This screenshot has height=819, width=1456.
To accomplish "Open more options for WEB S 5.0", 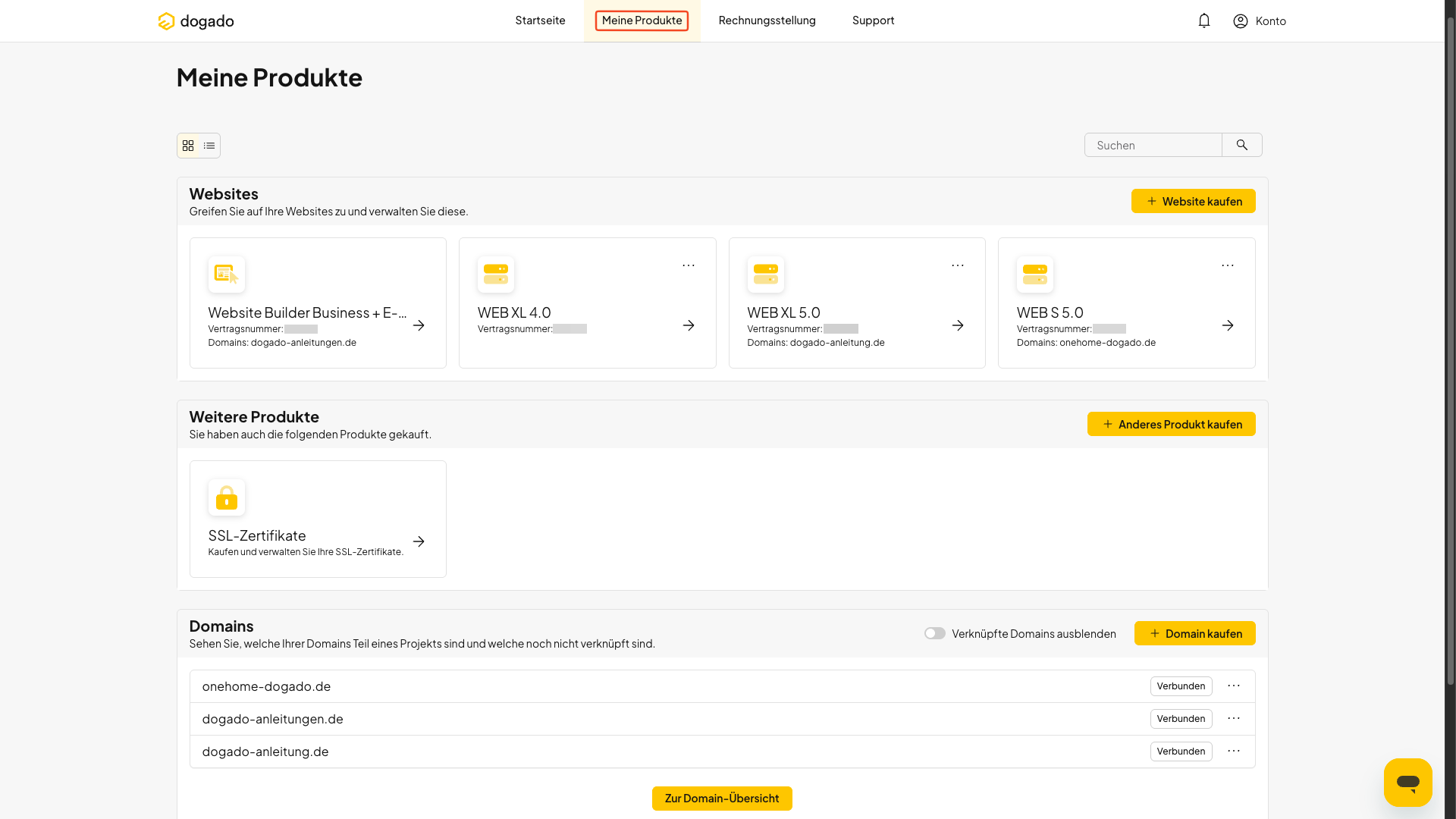I will pos(1228,265).
